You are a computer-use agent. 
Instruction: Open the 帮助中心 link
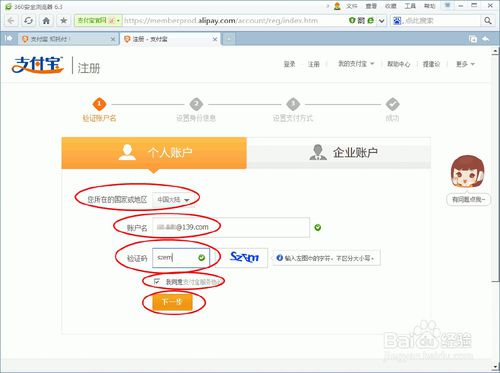click(x=398, y=64)
